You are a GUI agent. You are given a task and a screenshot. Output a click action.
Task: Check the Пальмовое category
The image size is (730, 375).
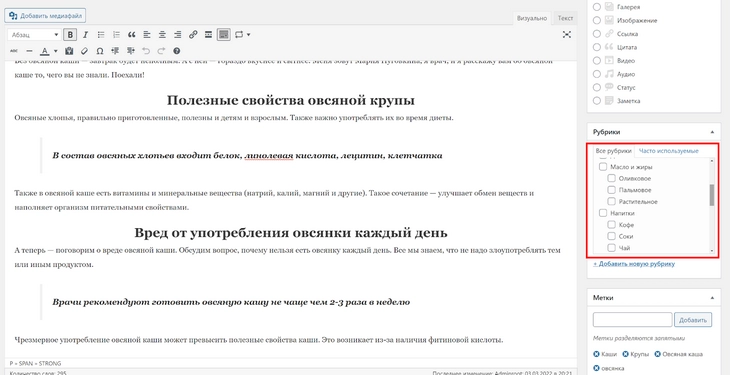[612, 190]
